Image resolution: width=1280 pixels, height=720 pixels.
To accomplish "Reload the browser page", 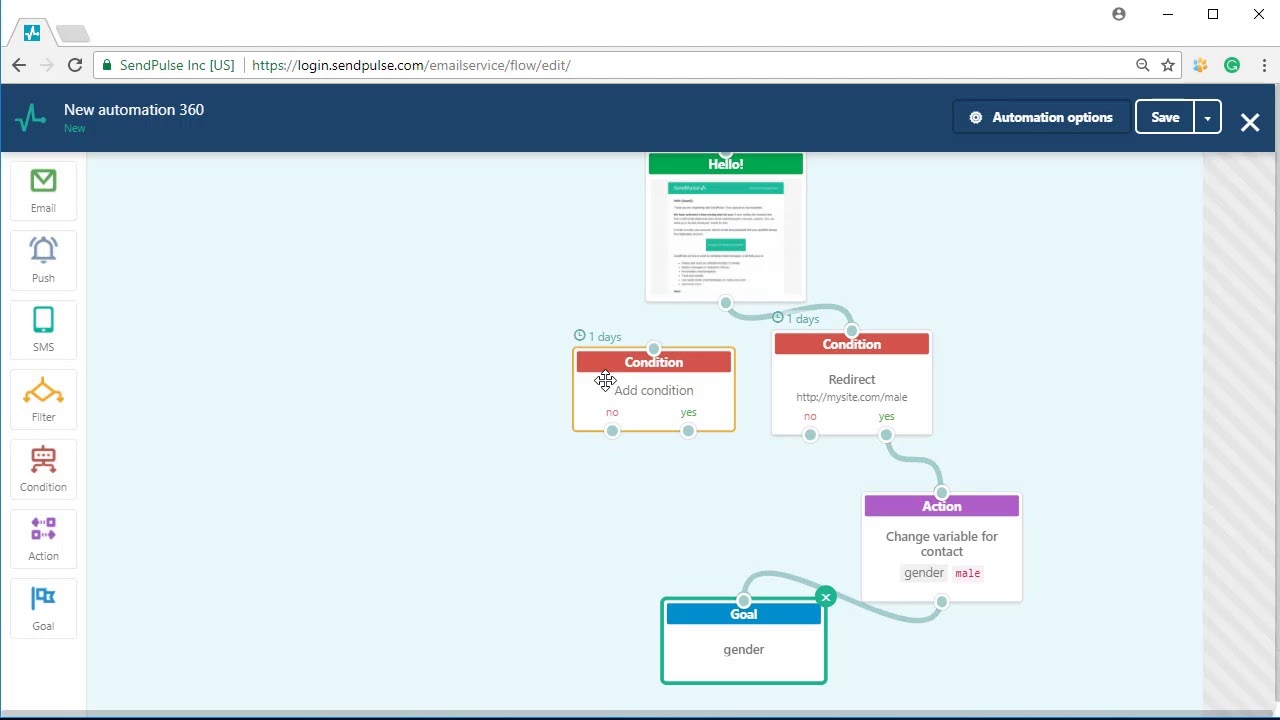I will pos(75,65).
